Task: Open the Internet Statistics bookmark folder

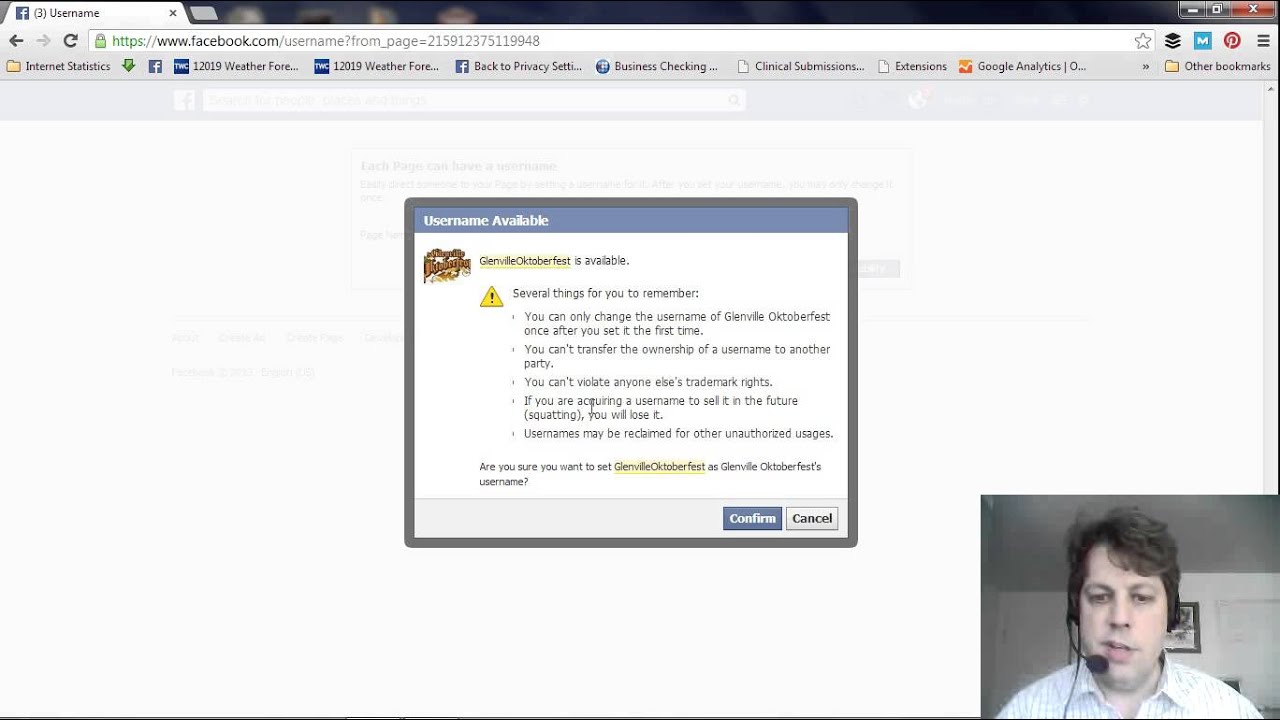Action: pyautogui.click(x=57, y=67)
